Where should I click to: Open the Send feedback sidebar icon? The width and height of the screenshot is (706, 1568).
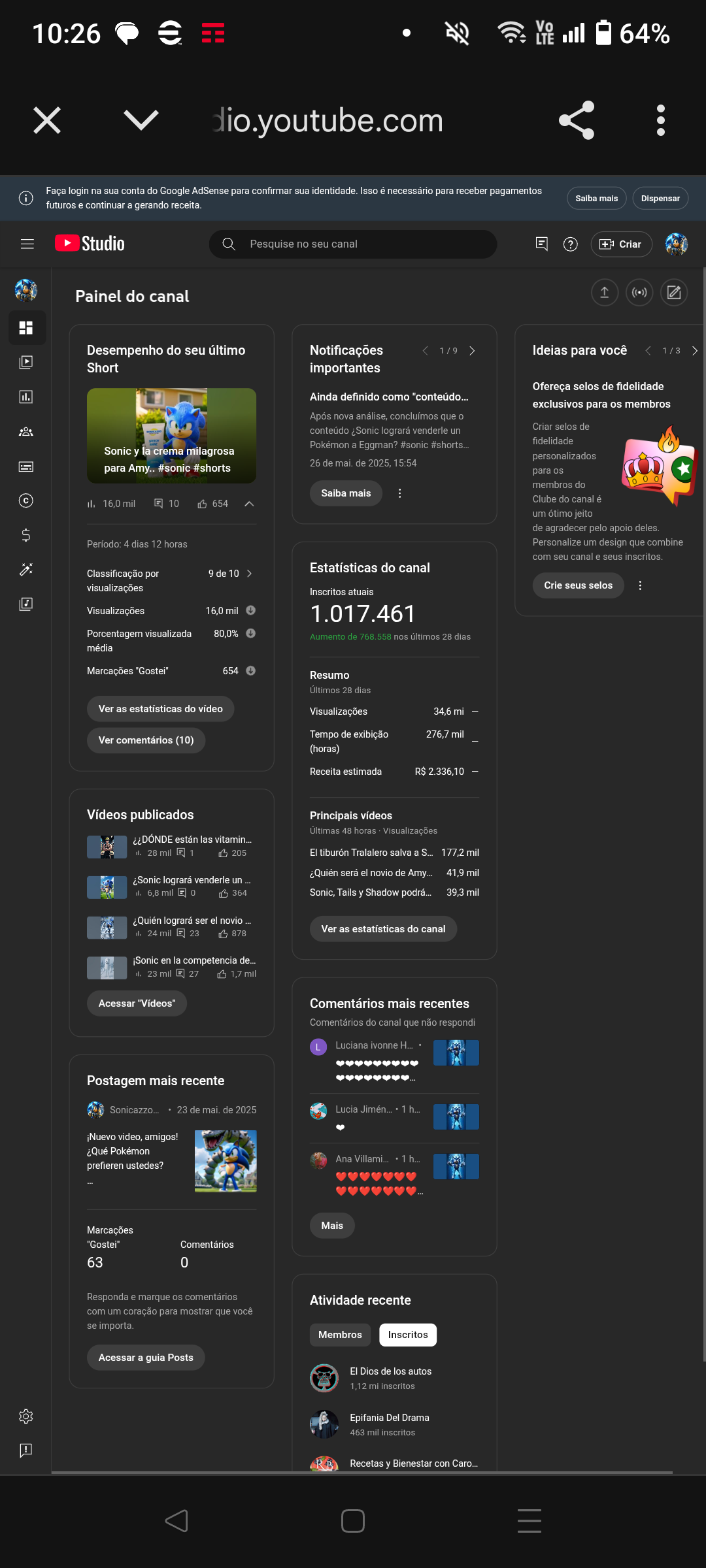[26, 1450]
